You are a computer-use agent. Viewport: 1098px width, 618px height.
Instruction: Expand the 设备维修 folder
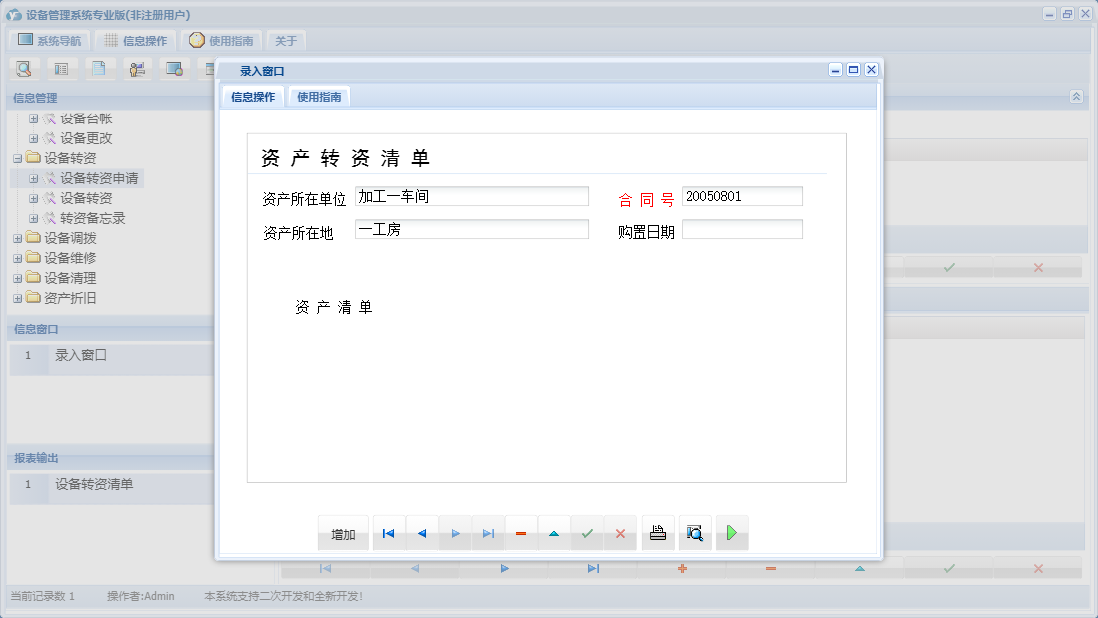point(18,258)
